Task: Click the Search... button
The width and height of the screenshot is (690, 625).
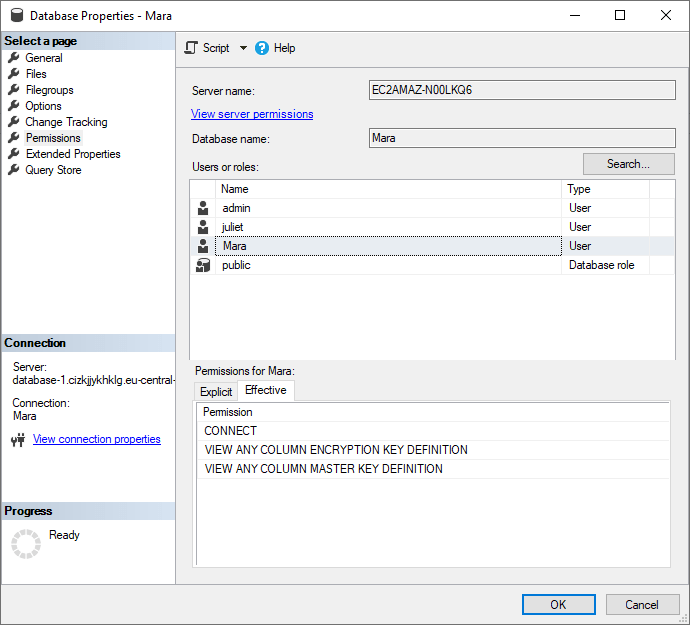Action: coord(628,164)
